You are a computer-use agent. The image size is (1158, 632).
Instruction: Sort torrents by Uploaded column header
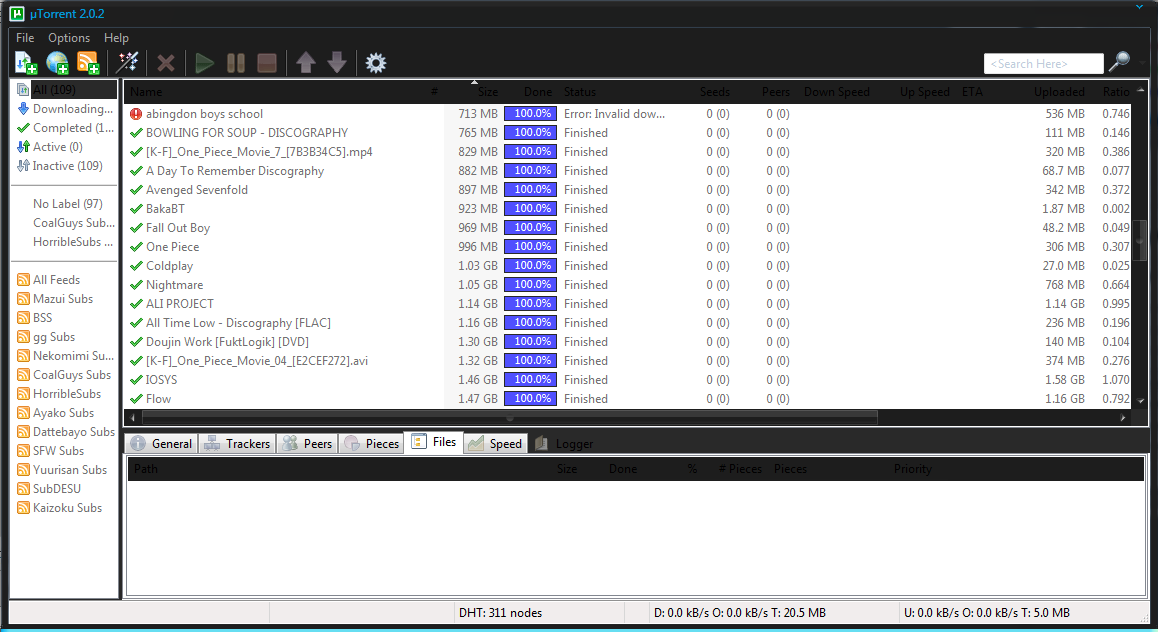(x=1059, y=92)
